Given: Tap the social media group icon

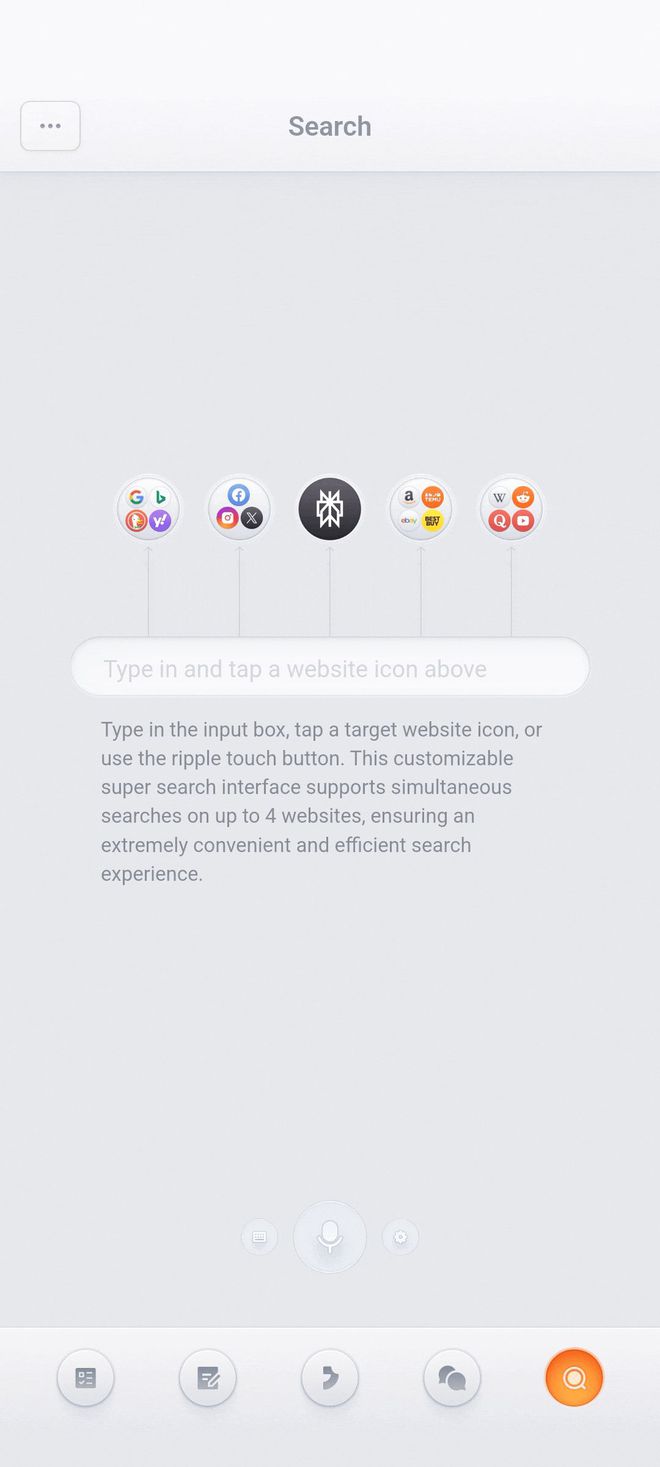Looking at the screenshot, I should (239, 509).
